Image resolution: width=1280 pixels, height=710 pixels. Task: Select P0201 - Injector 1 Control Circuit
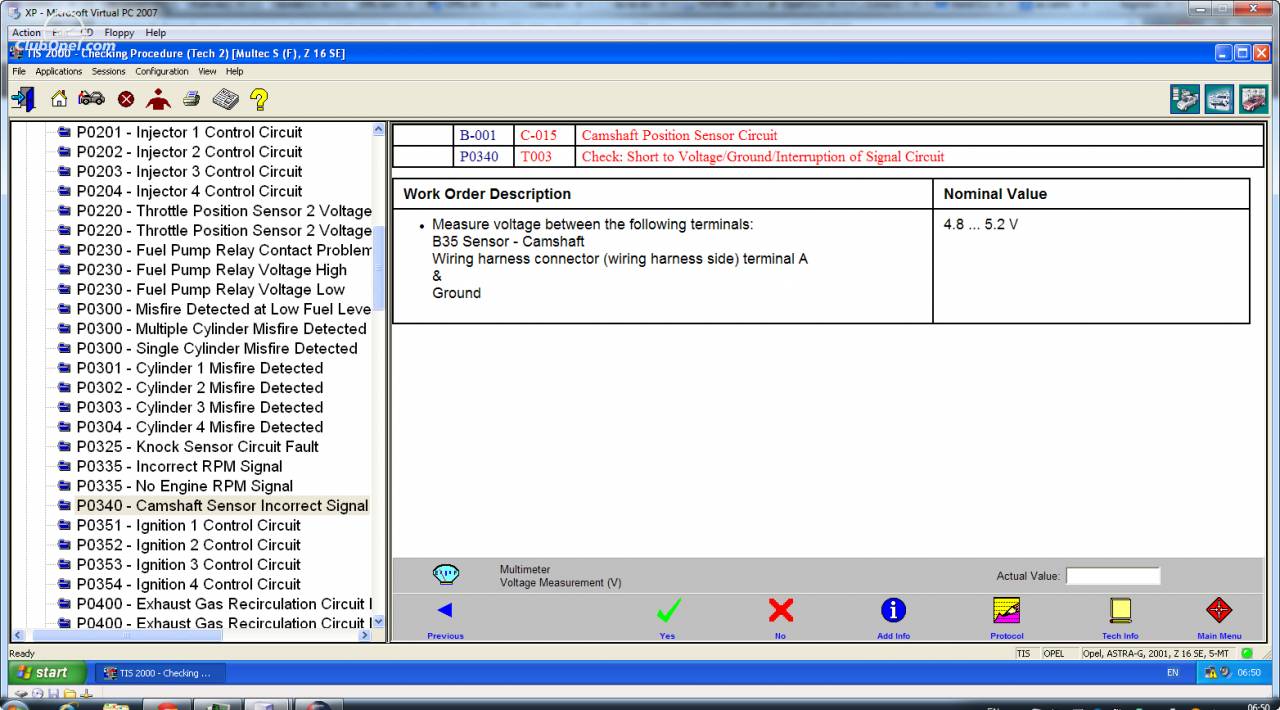click(x=189, y=132)
